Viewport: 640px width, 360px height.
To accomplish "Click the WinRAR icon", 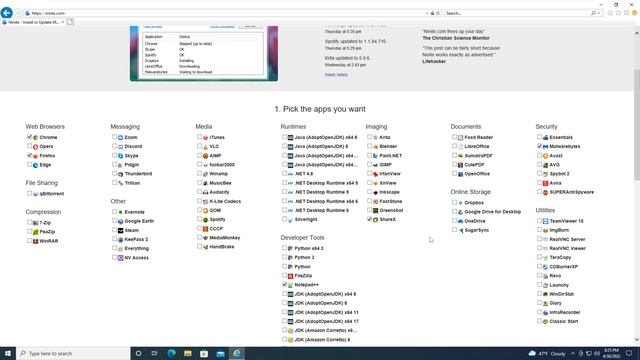I will pyautogui.click(x=36, y=241).
